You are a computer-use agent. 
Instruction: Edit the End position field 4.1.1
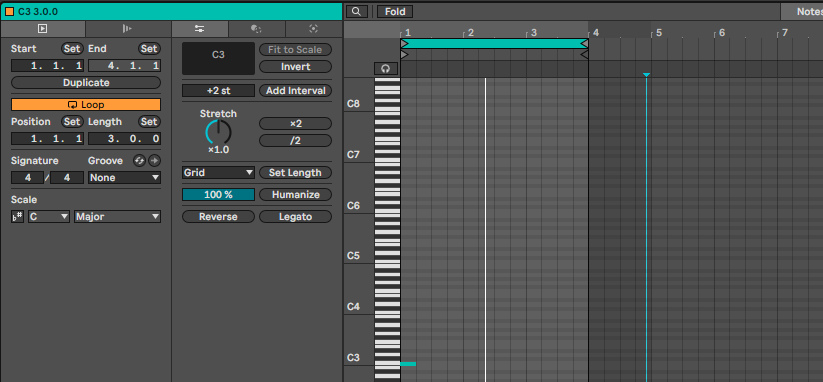point(124,66)
